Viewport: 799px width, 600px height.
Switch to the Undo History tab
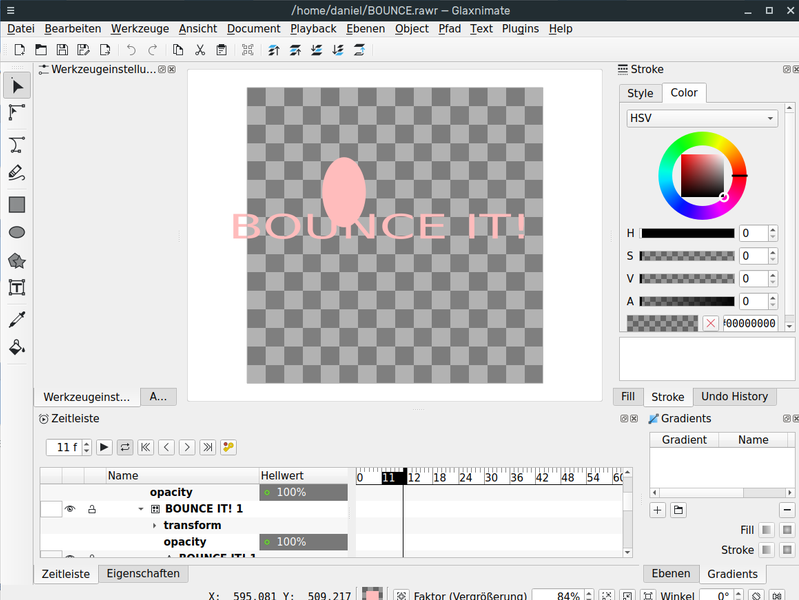[x=734, y=397]
